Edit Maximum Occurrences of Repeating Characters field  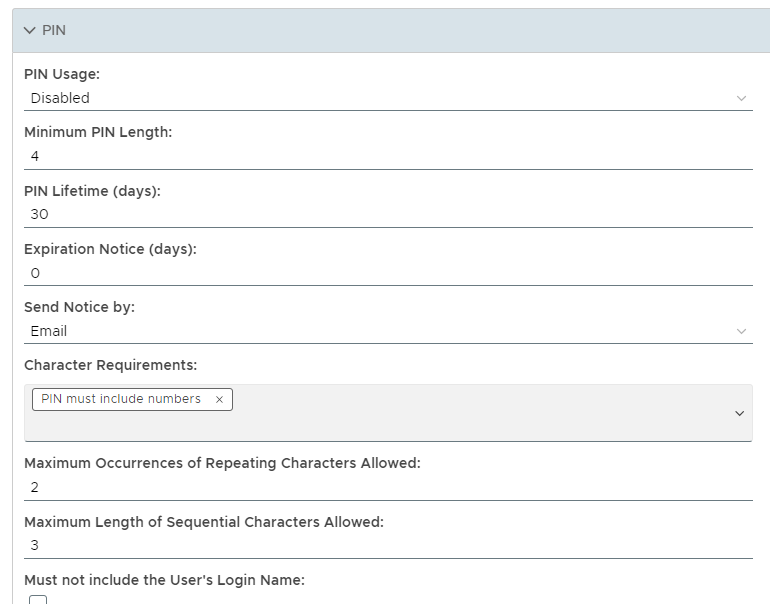pyautogui.click(x=388, y=487)
